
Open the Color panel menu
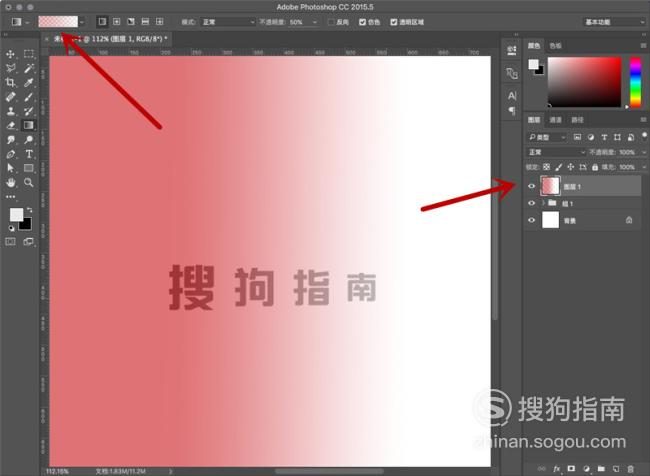pyautogui.click(x=643, y=46)
